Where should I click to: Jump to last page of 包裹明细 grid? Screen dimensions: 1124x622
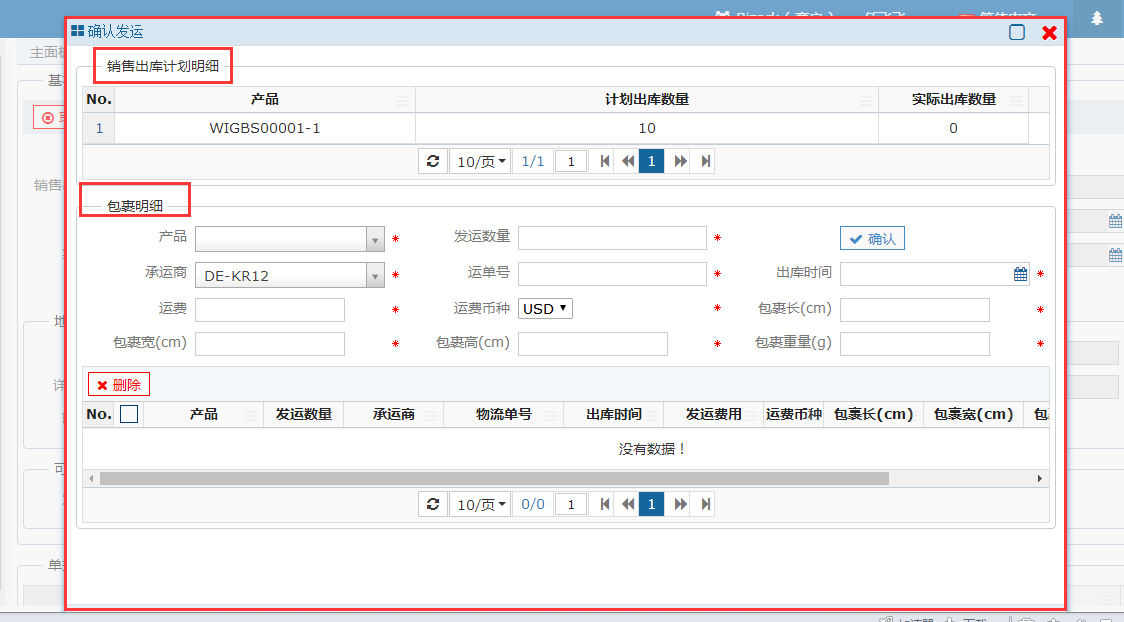(x=705, y=504)
